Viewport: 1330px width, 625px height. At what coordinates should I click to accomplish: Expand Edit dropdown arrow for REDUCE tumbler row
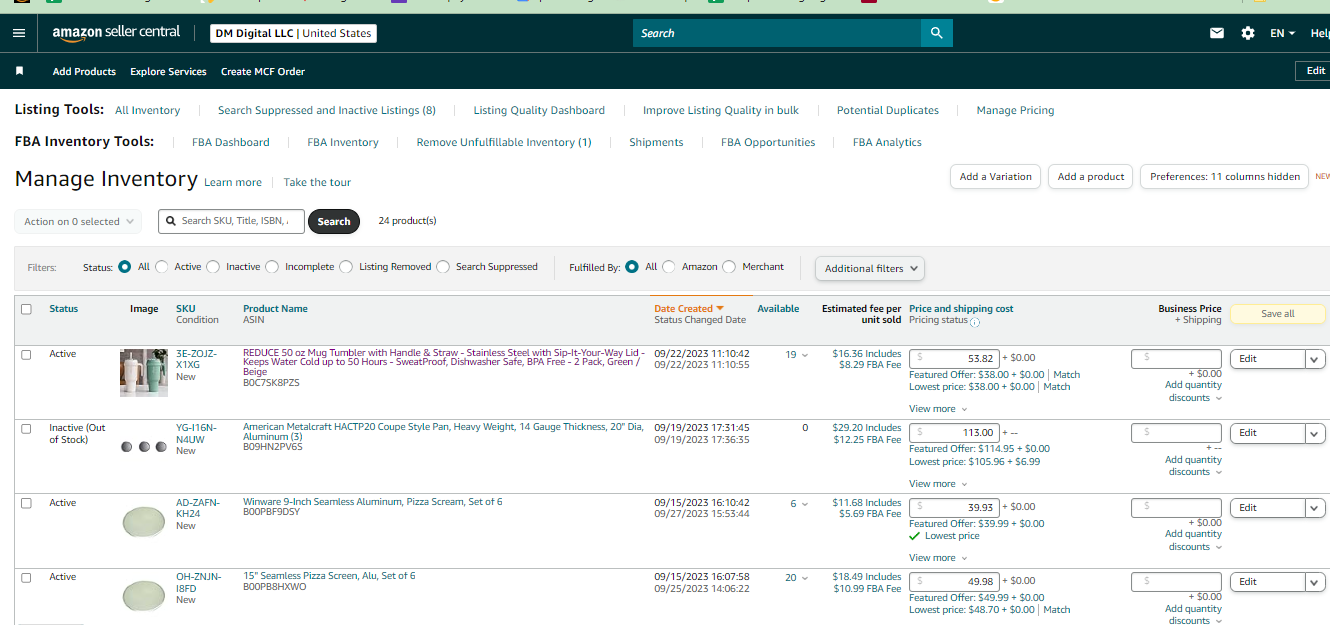pos(1315,359)
